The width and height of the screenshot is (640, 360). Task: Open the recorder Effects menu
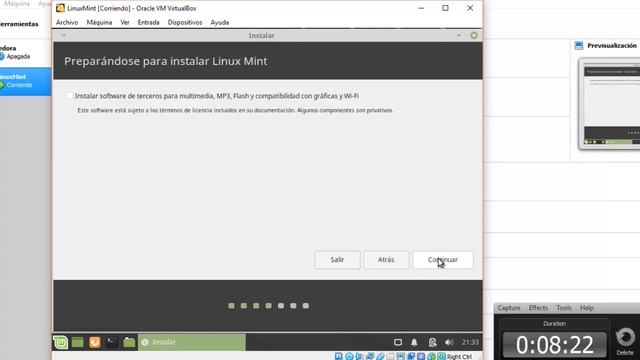coord(538,308)
